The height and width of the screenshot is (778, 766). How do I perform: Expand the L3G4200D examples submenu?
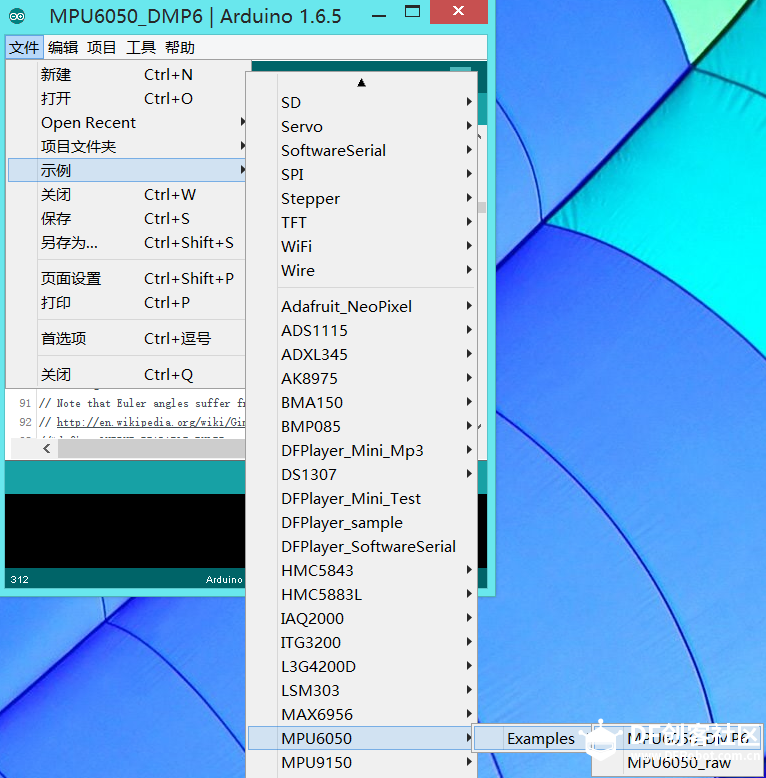point(362,666)
